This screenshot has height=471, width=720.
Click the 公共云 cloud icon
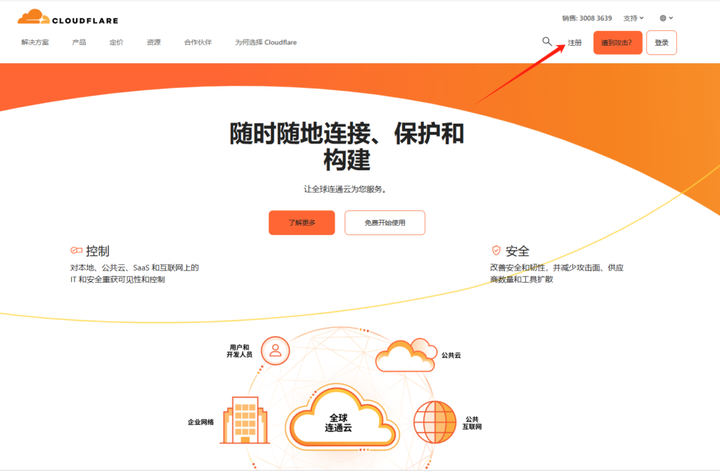coord(406,355)
